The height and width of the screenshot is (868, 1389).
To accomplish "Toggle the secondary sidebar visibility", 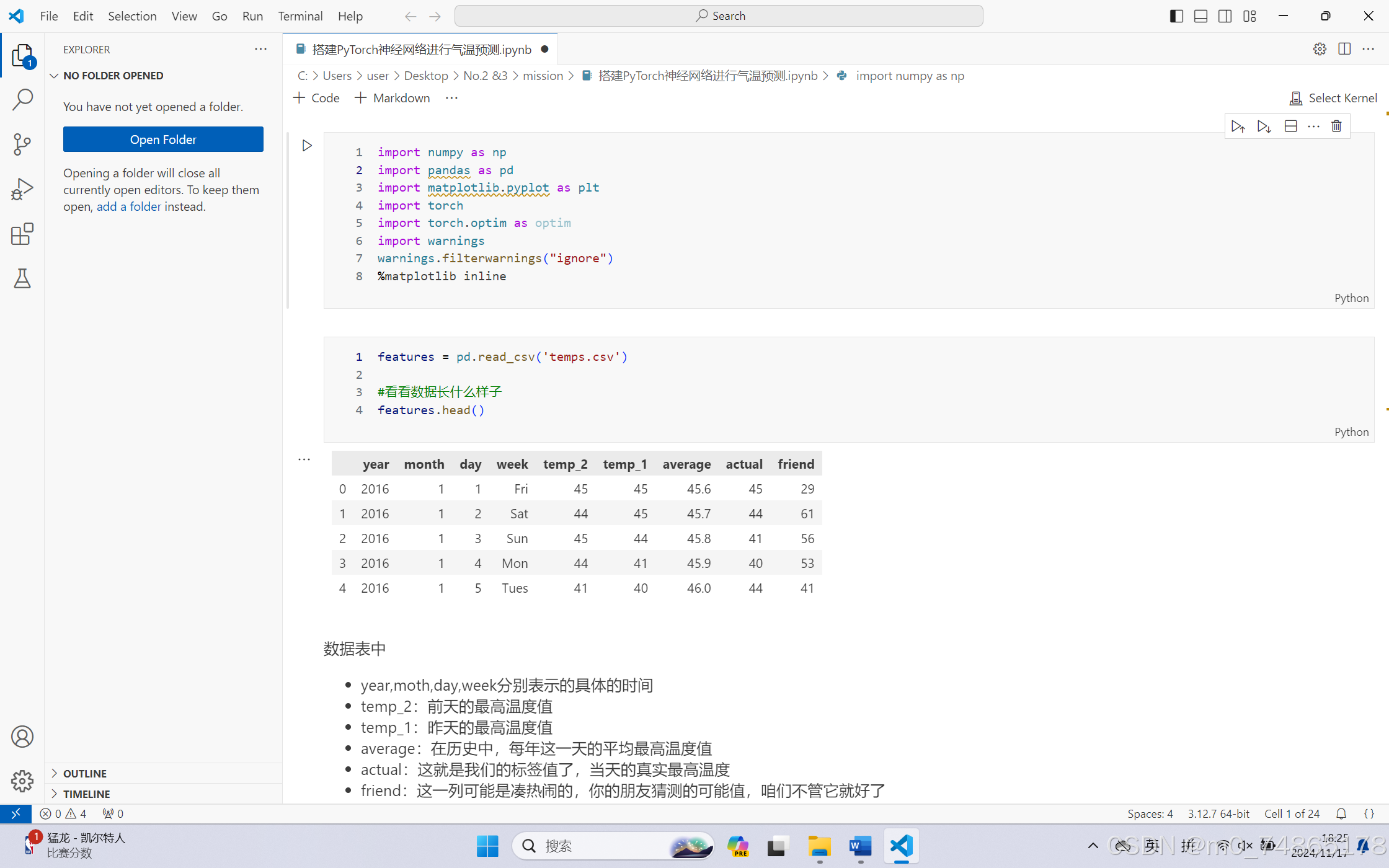I will coord(1225,15).
